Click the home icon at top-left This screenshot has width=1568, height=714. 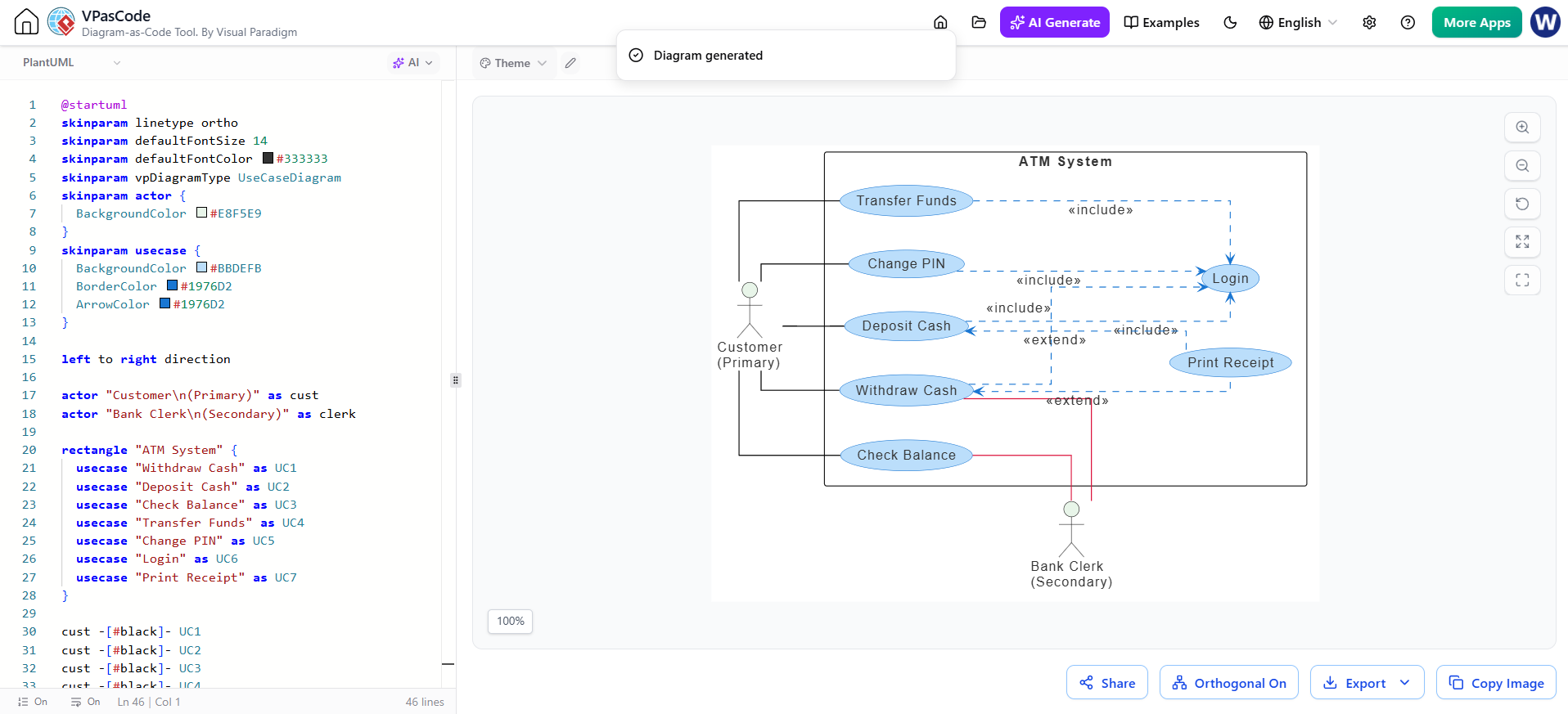26,22
